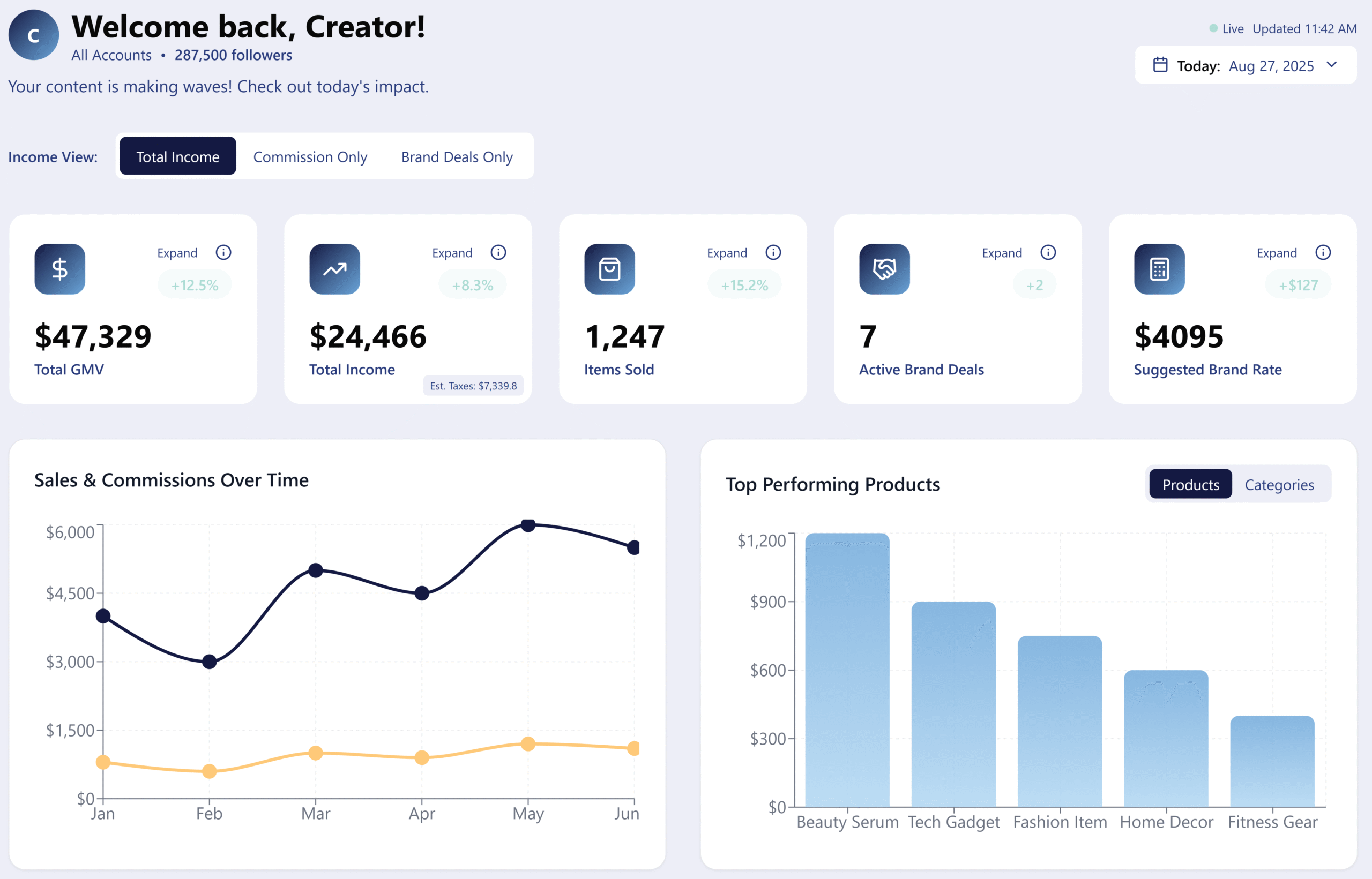Switch income view to Commission Only
1372x879 pixels.
tap(310, 156)
